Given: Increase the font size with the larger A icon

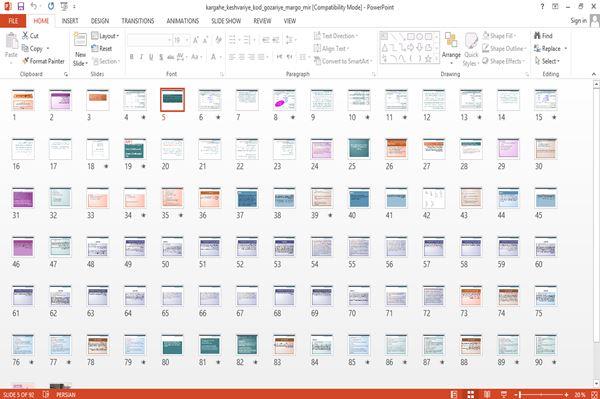Looking at the screenshot, I should pyautogui.click(x=196, y=40).
